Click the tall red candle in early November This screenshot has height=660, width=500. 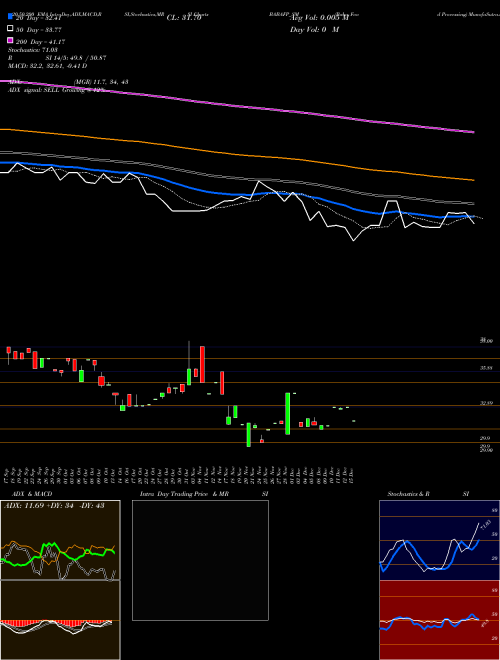202,365
